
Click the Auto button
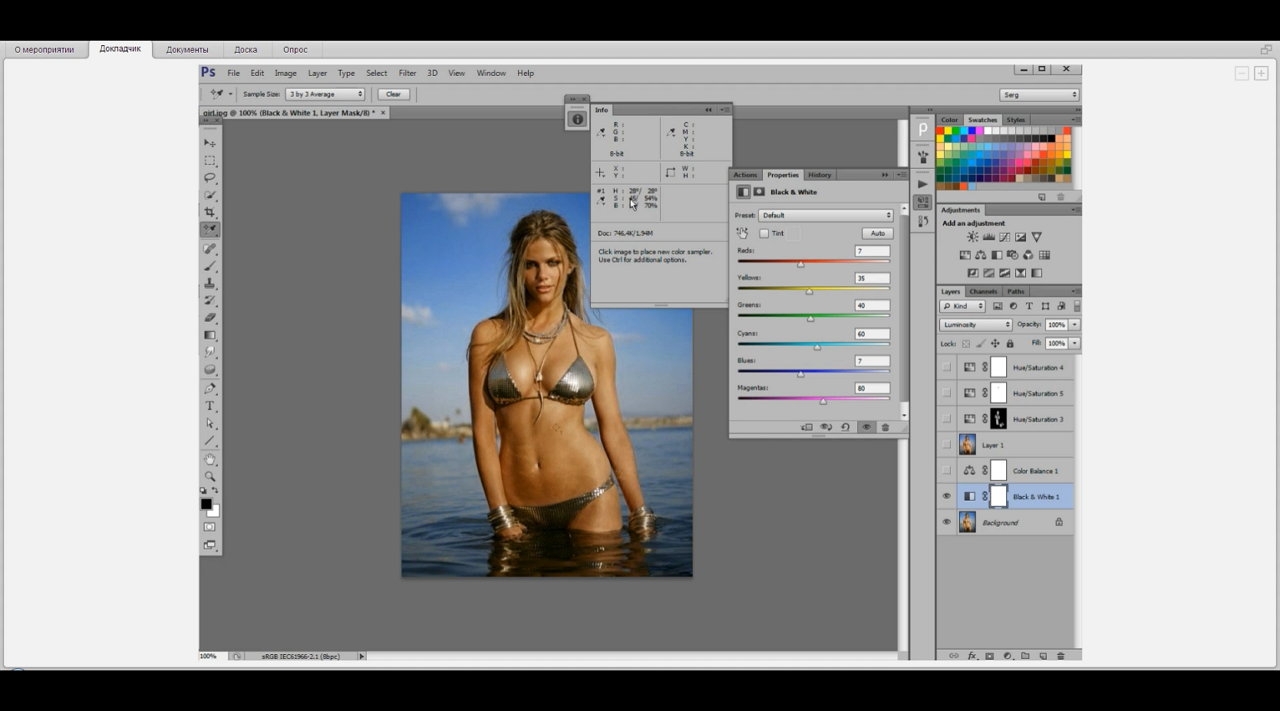[x=878, y=233]
